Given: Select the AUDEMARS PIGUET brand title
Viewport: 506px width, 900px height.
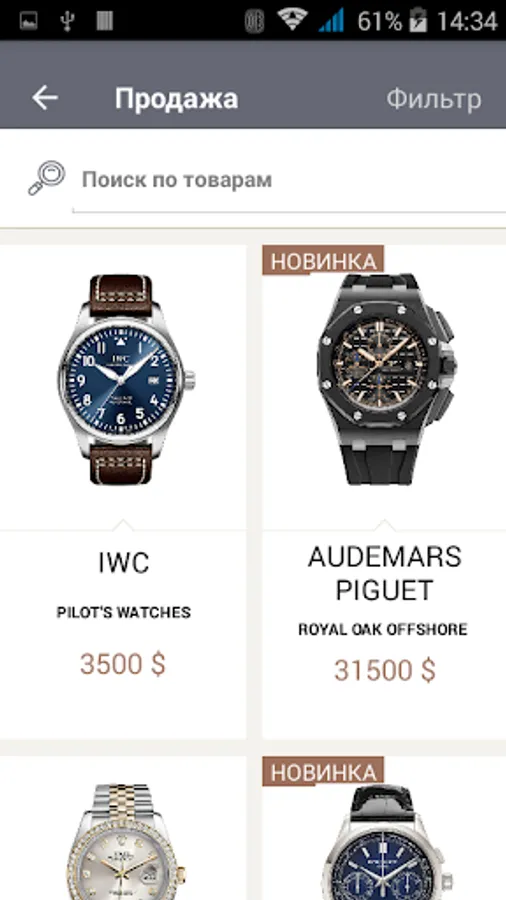Looking at the screenshot, I should (384, 573).
